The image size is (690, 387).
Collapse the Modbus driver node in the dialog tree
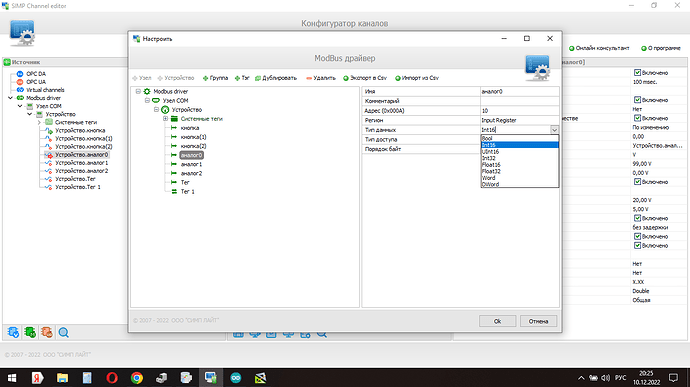pyautogui.click(x=138, y=92)
